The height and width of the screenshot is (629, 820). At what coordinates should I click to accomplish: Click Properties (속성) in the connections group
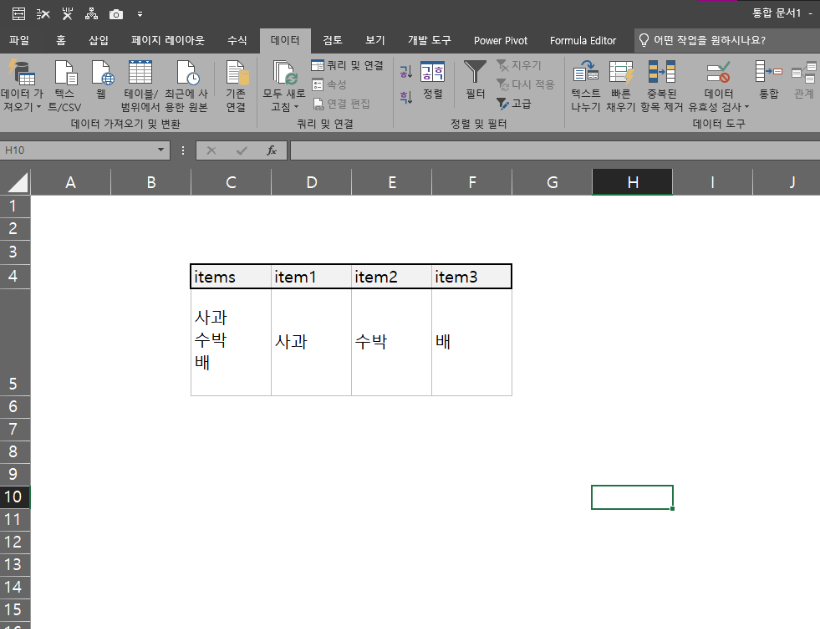click(329, 84)
